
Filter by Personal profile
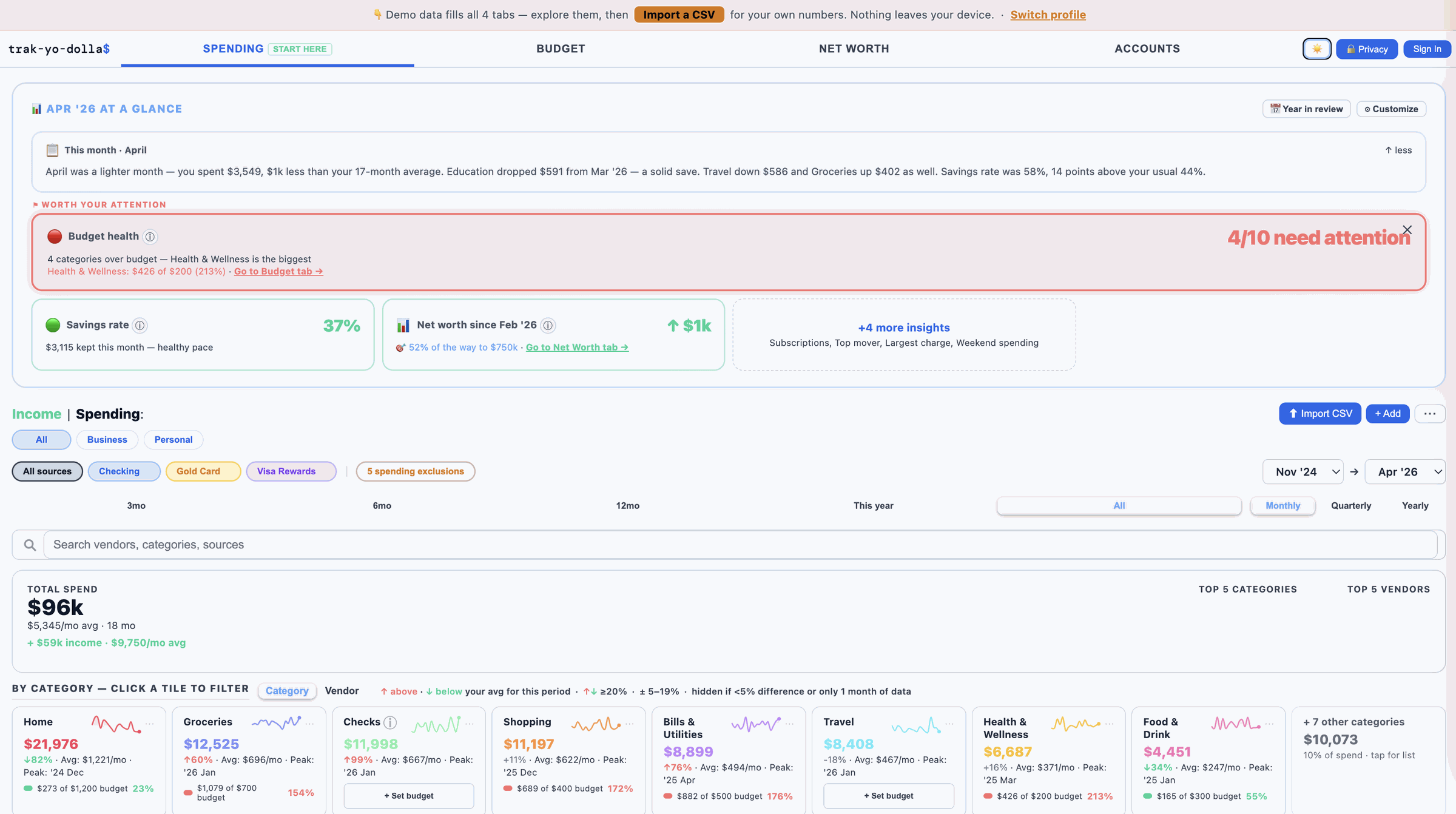click(173, 440)
